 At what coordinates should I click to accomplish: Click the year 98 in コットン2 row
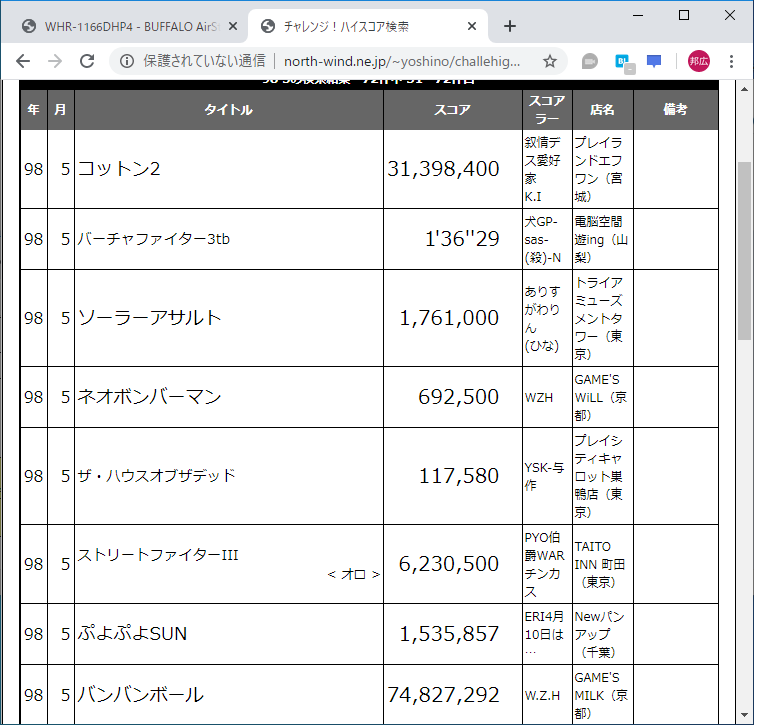[33, 169]
